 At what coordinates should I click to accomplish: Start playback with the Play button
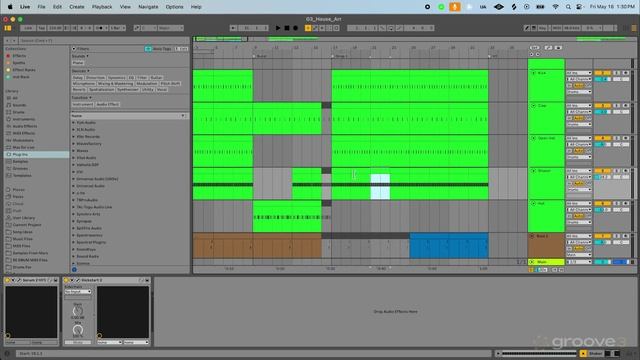click(278, 28)
